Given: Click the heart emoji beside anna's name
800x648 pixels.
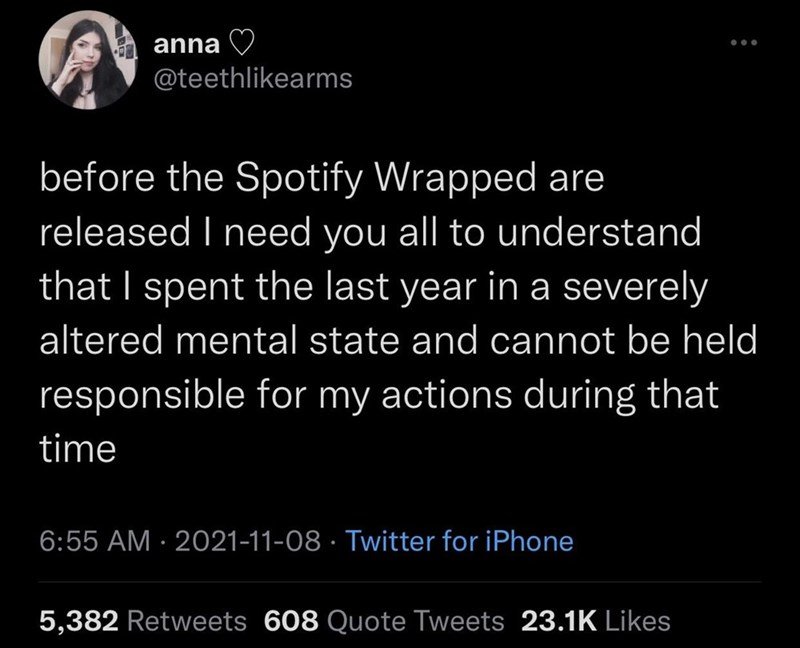Looking at the screenshot, I should [241, 45].
